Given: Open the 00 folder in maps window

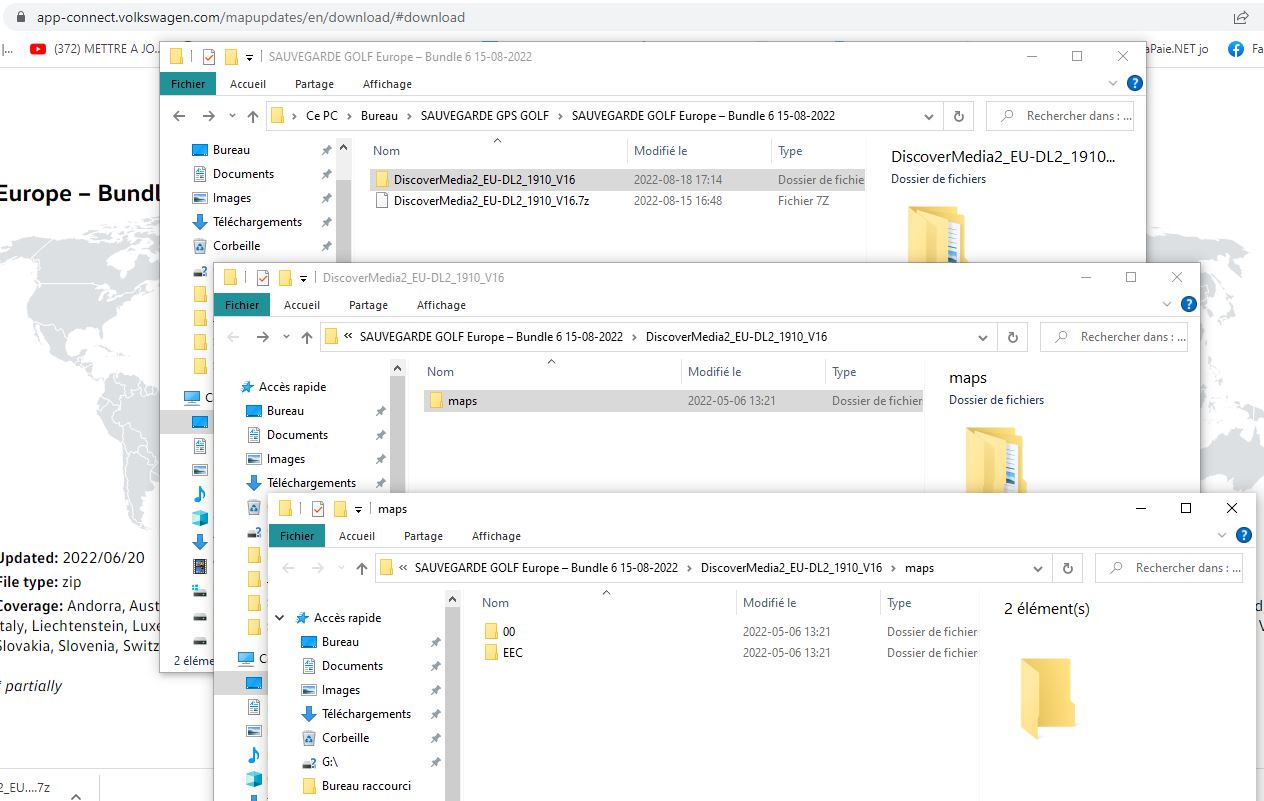Looking at the screenshot, I should [509, 632].
